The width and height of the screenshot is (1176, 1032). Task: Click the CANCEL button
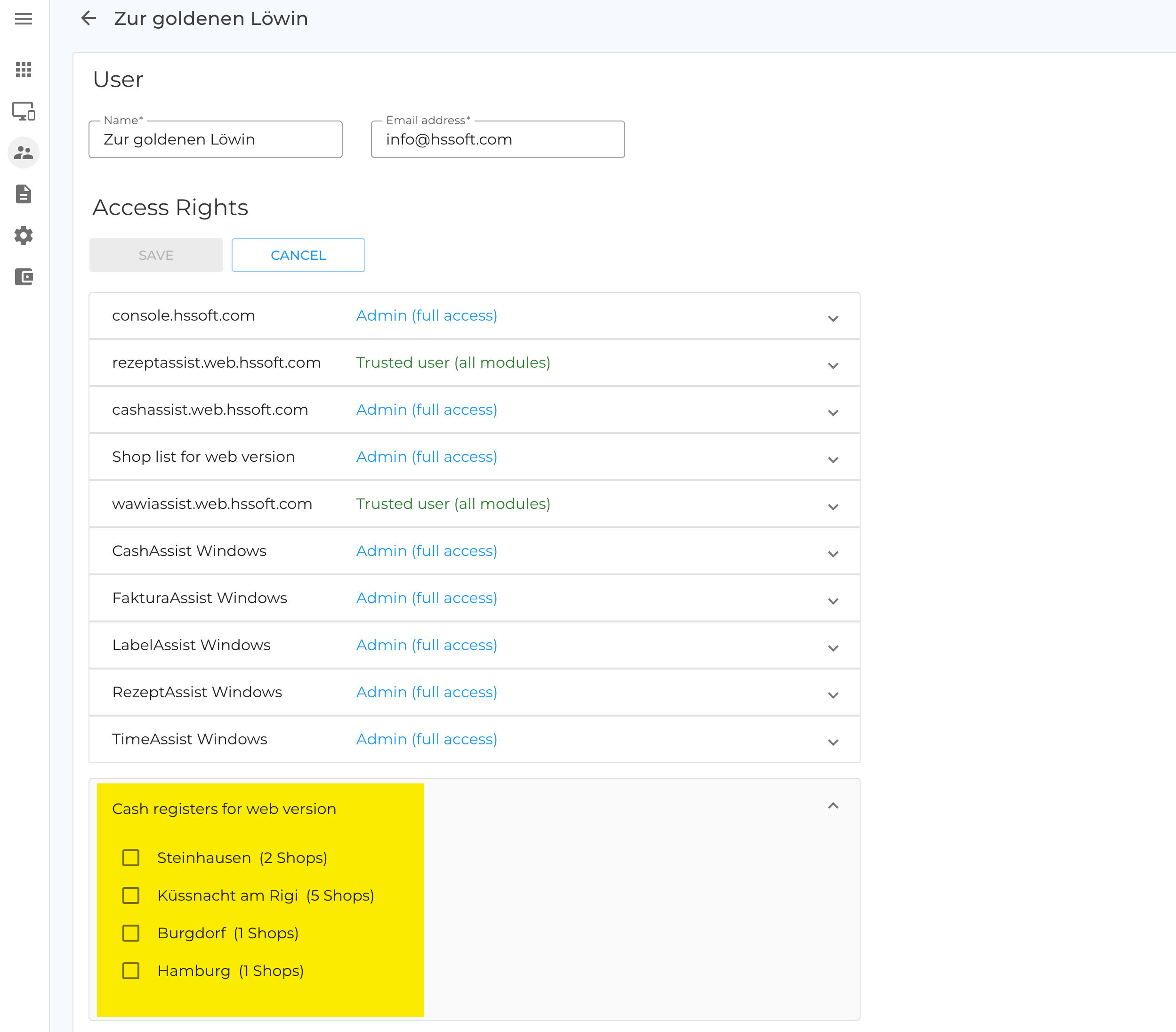298,256
